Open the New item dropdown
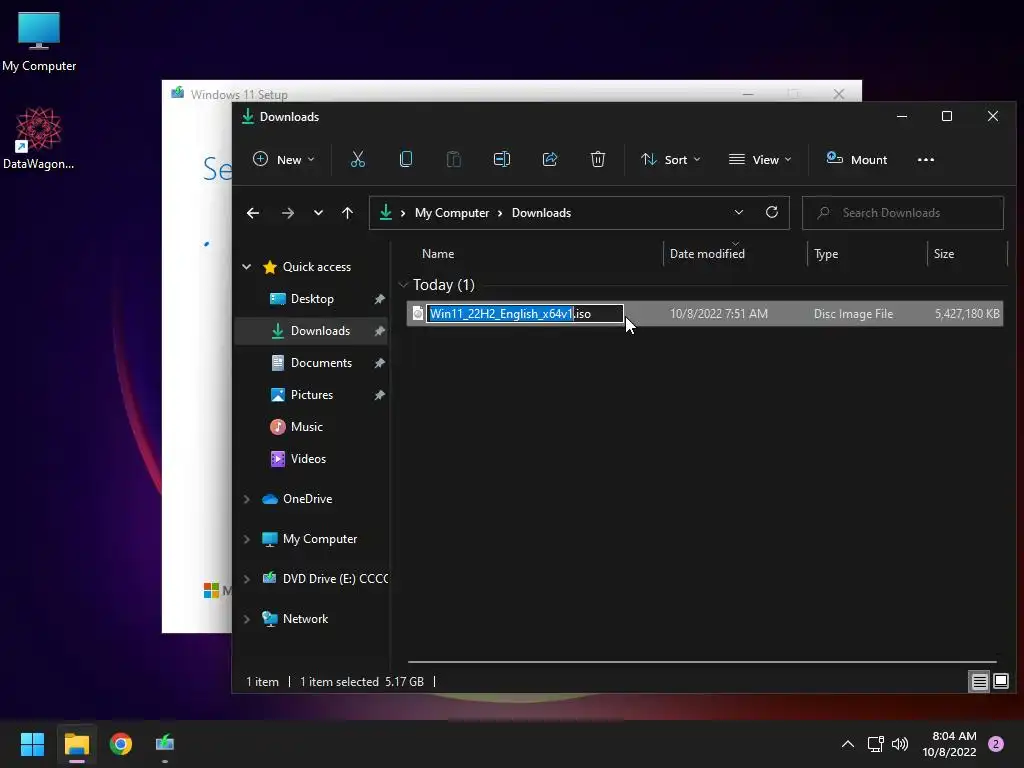1024x768 pixels. (x=283, y=159)
